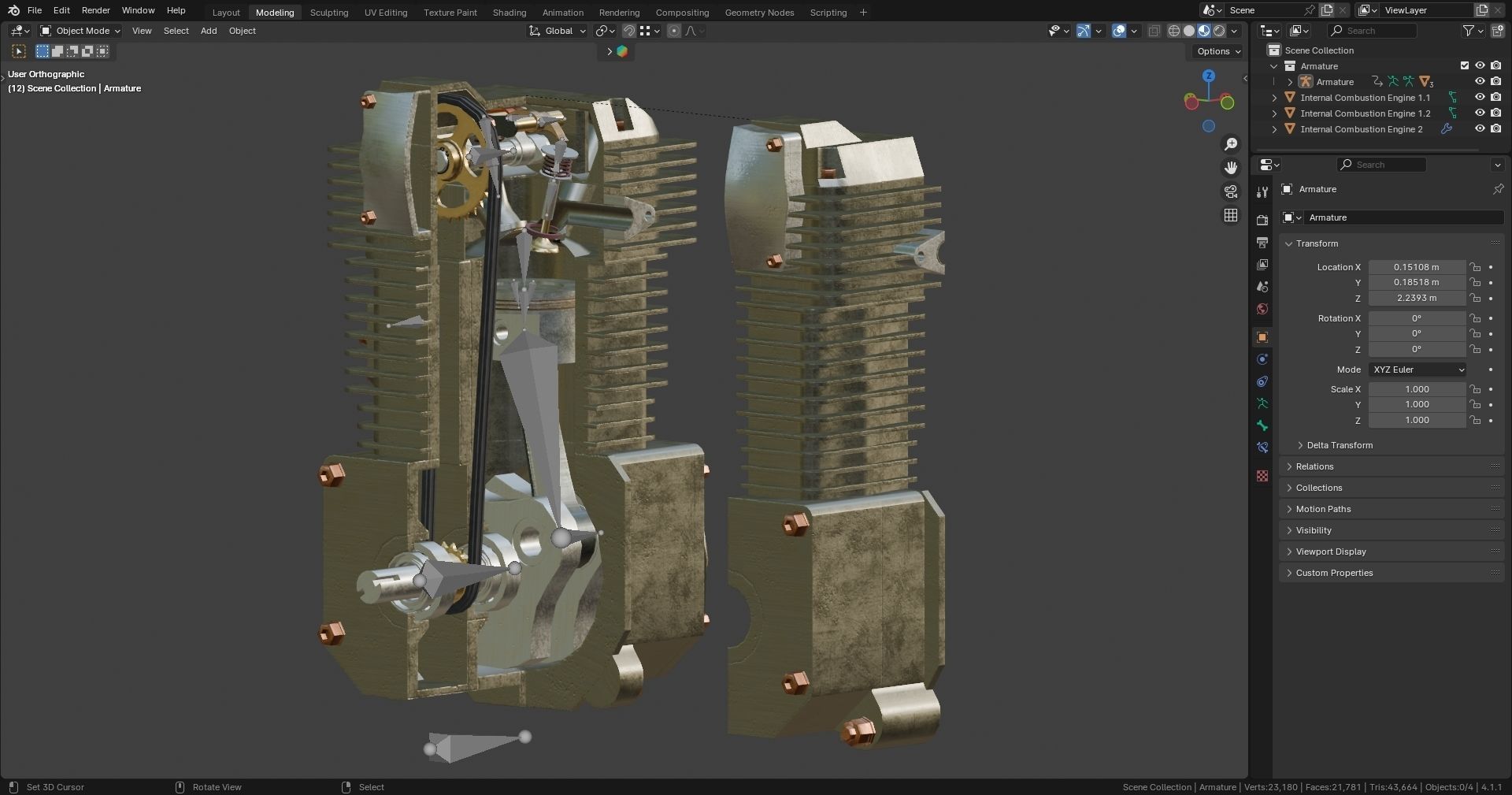Click the New Collection icon in outliner
Screen dimensions: 1512x795
(x=1497, y=31)
